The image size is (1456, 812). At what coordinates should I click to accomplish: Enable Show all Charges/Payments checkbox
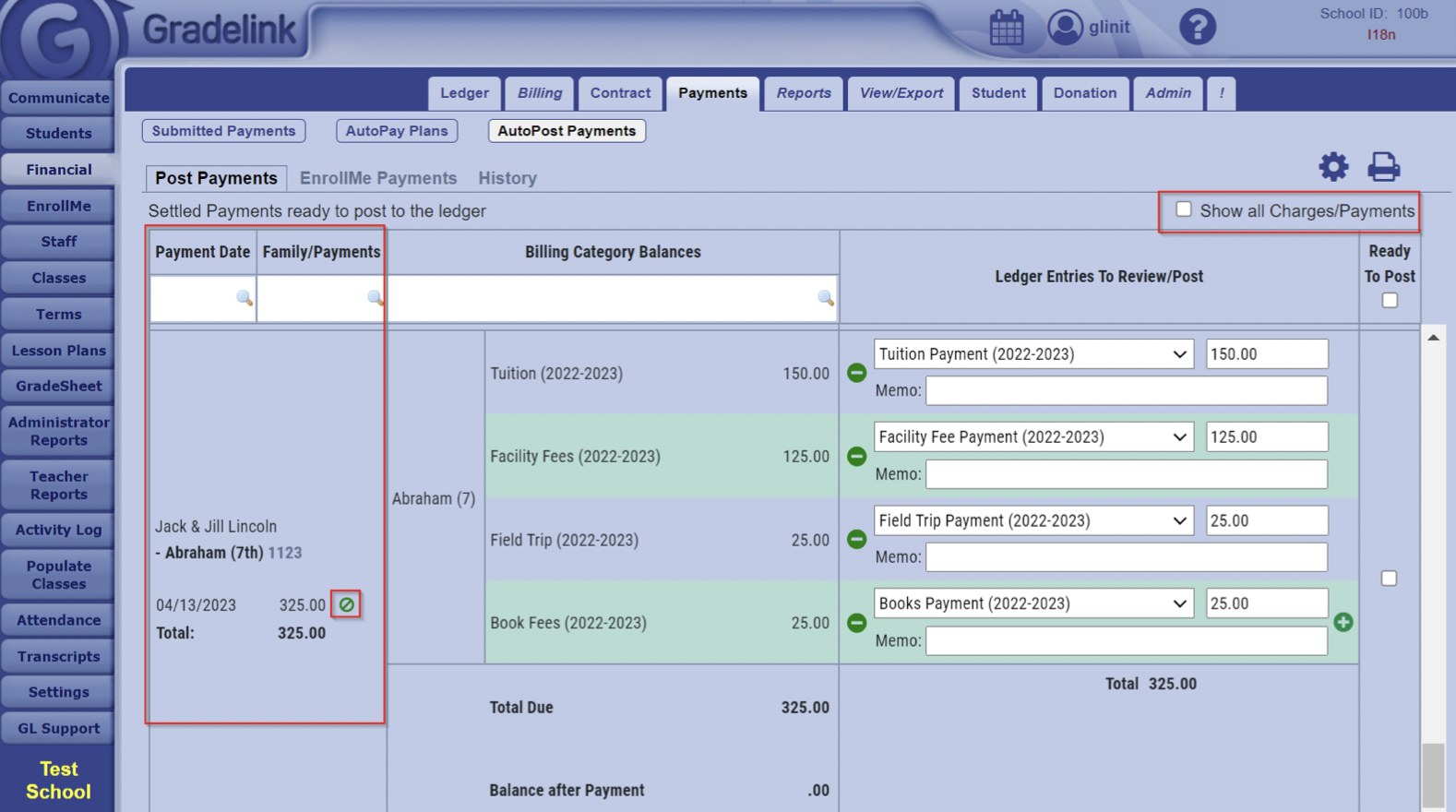click(x=1184, y=210)
